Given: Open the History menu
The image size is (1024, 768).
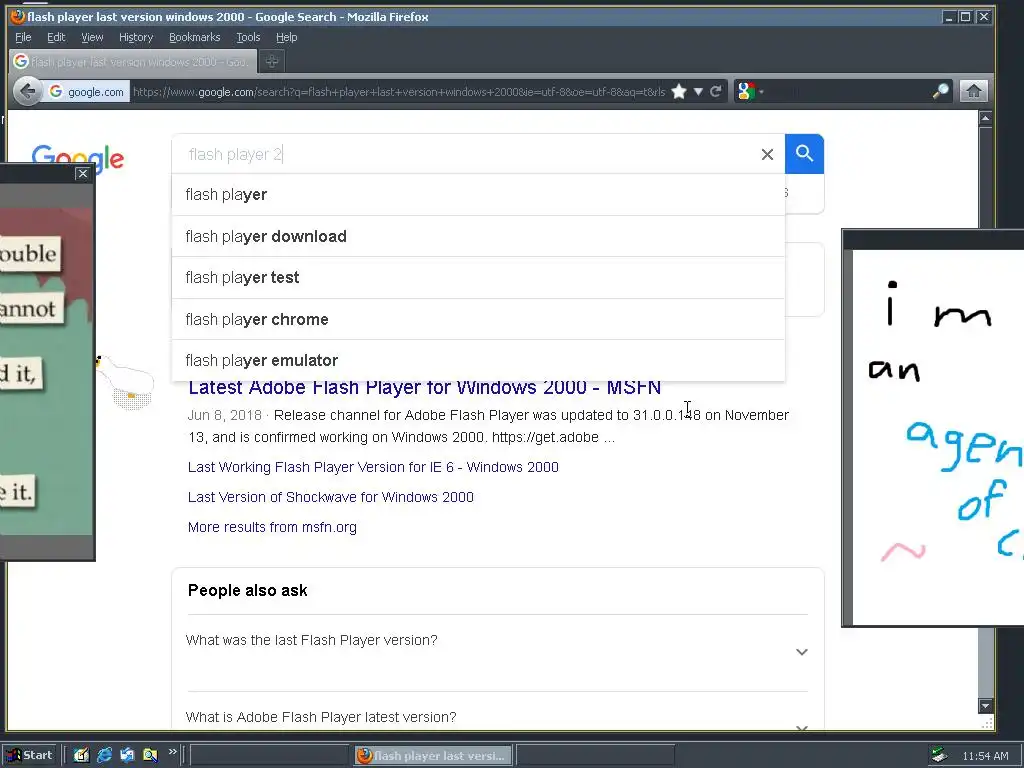Looking at the screenshot, I should click(x=136, y=37).
